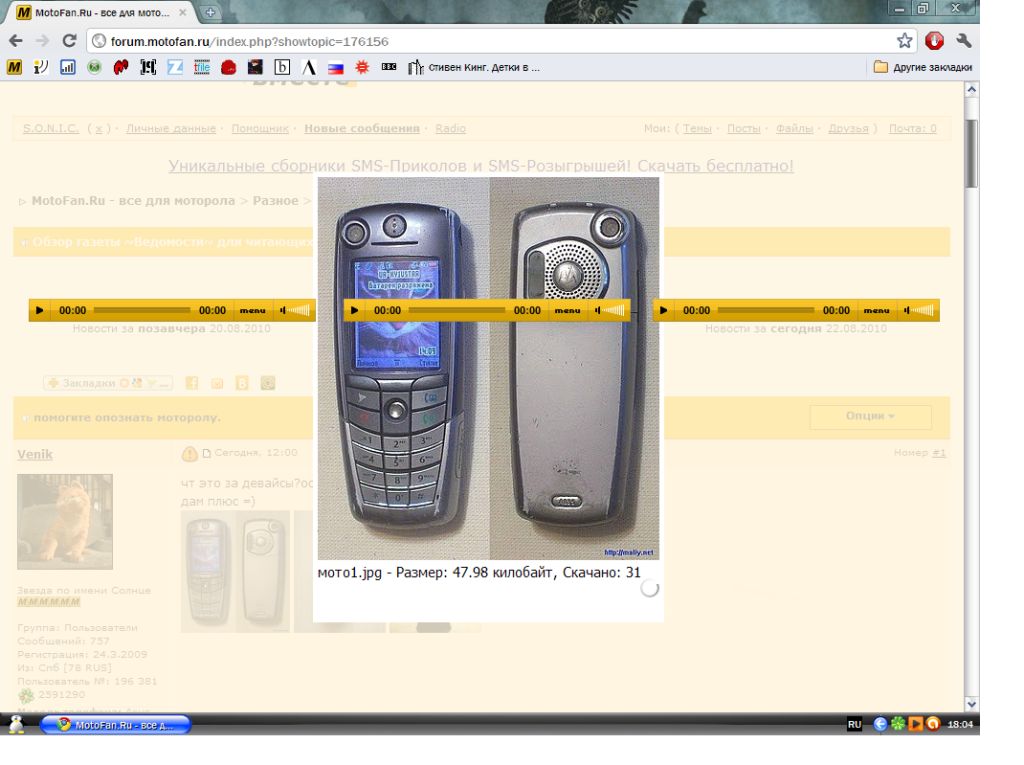Click the MotoFan.Ru taskbar window button
This screenshot has width=1024, height=765.
(x=116, y=724)
